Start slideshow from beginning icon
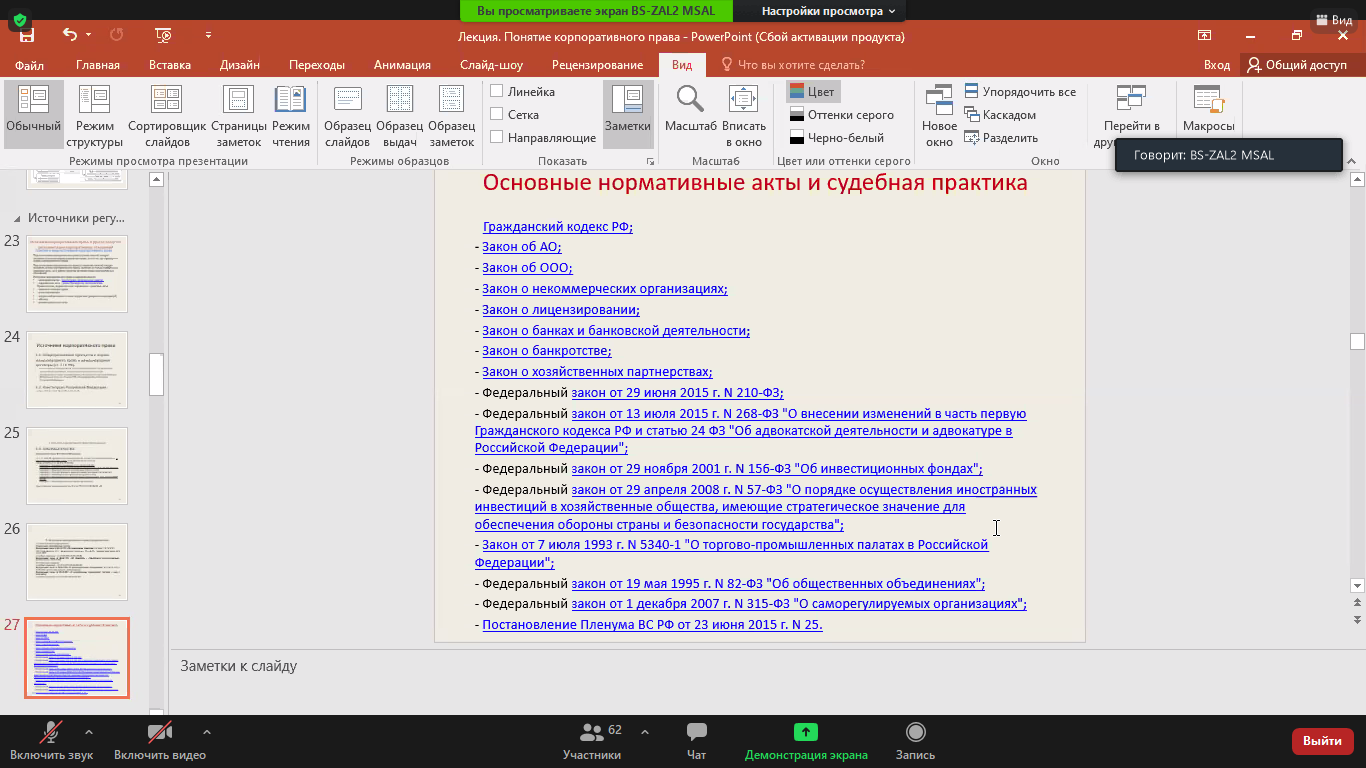1366x768 pixels. pyautogui.click(x=164, y=35)
